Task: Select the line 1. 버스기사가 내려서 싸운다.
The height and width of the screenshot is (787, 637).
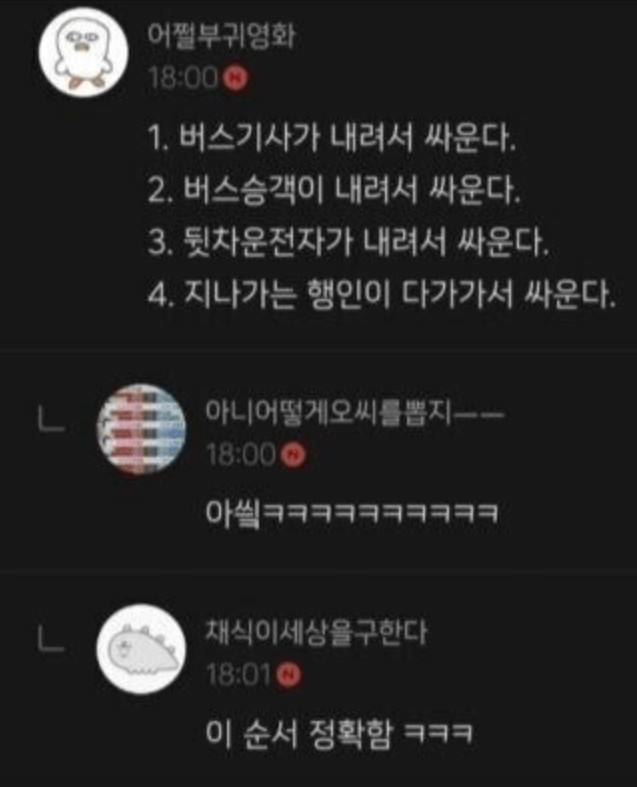Action: (x=332, y=137)
